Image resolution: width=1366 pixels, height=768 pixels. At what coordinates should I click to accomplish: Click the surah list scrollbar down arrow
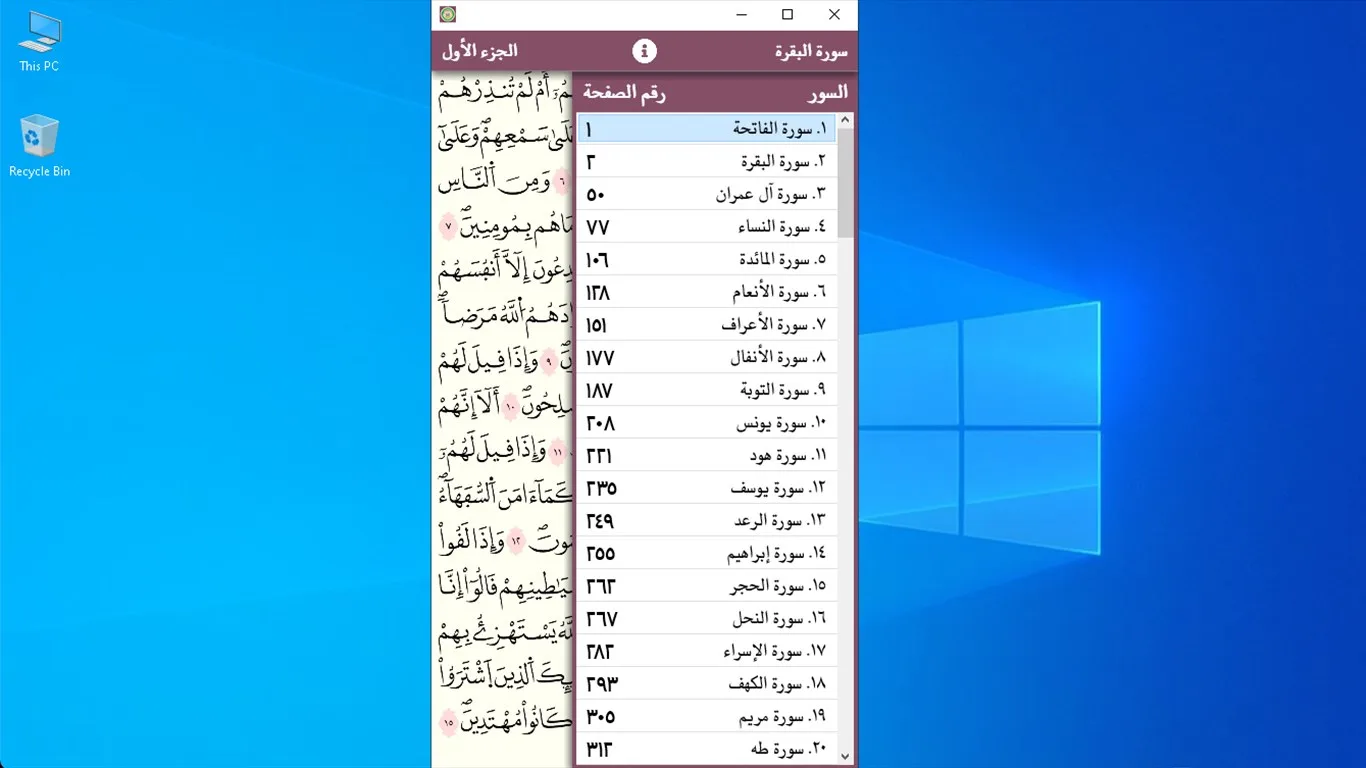coord(845,757)
